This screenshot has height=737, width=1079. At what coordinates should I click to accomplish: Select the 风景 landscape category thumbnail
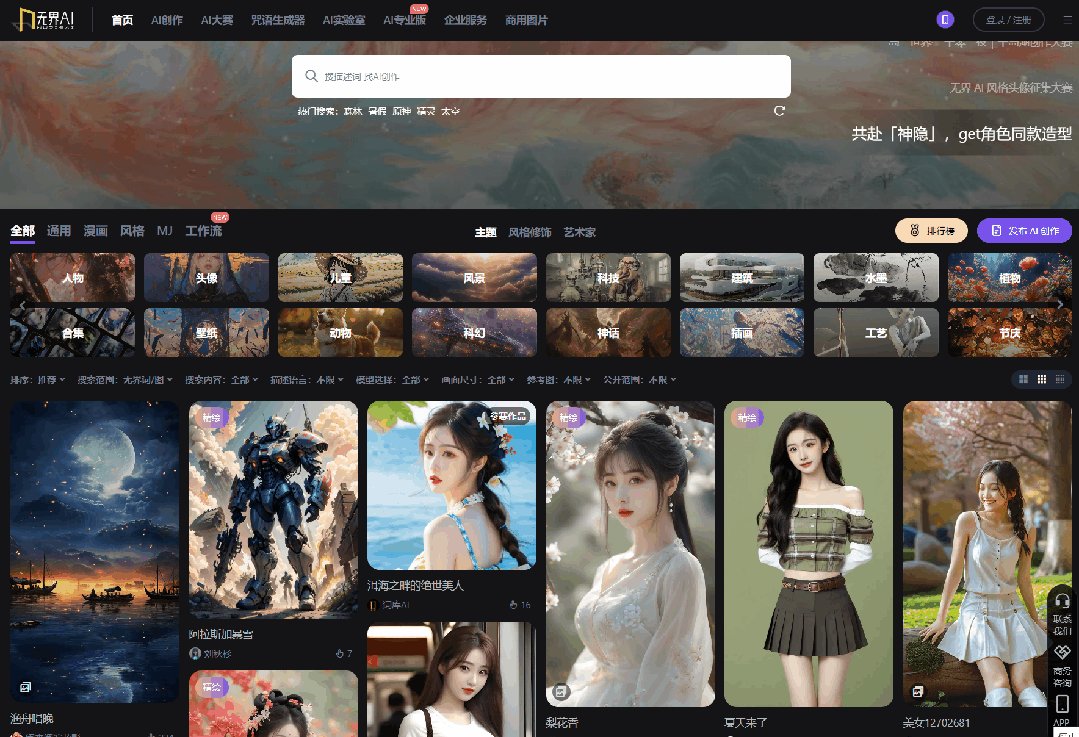pyautogui.click(x=474, y=277)
